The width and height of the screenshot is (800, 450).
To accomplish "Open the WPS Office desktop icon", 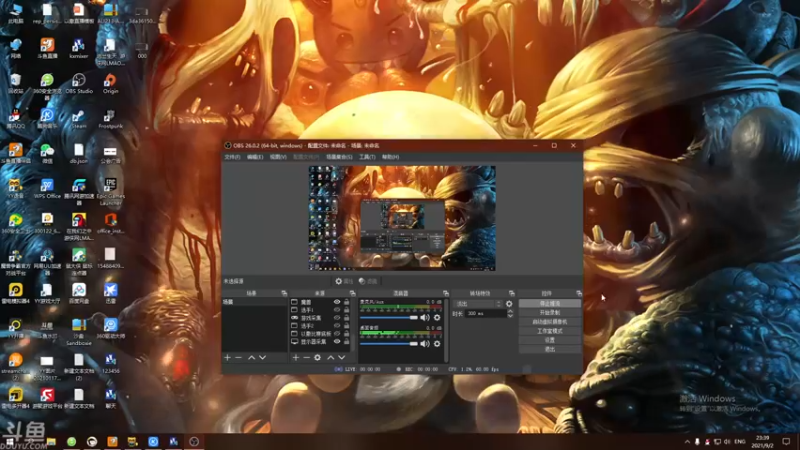I will [47, 188].
